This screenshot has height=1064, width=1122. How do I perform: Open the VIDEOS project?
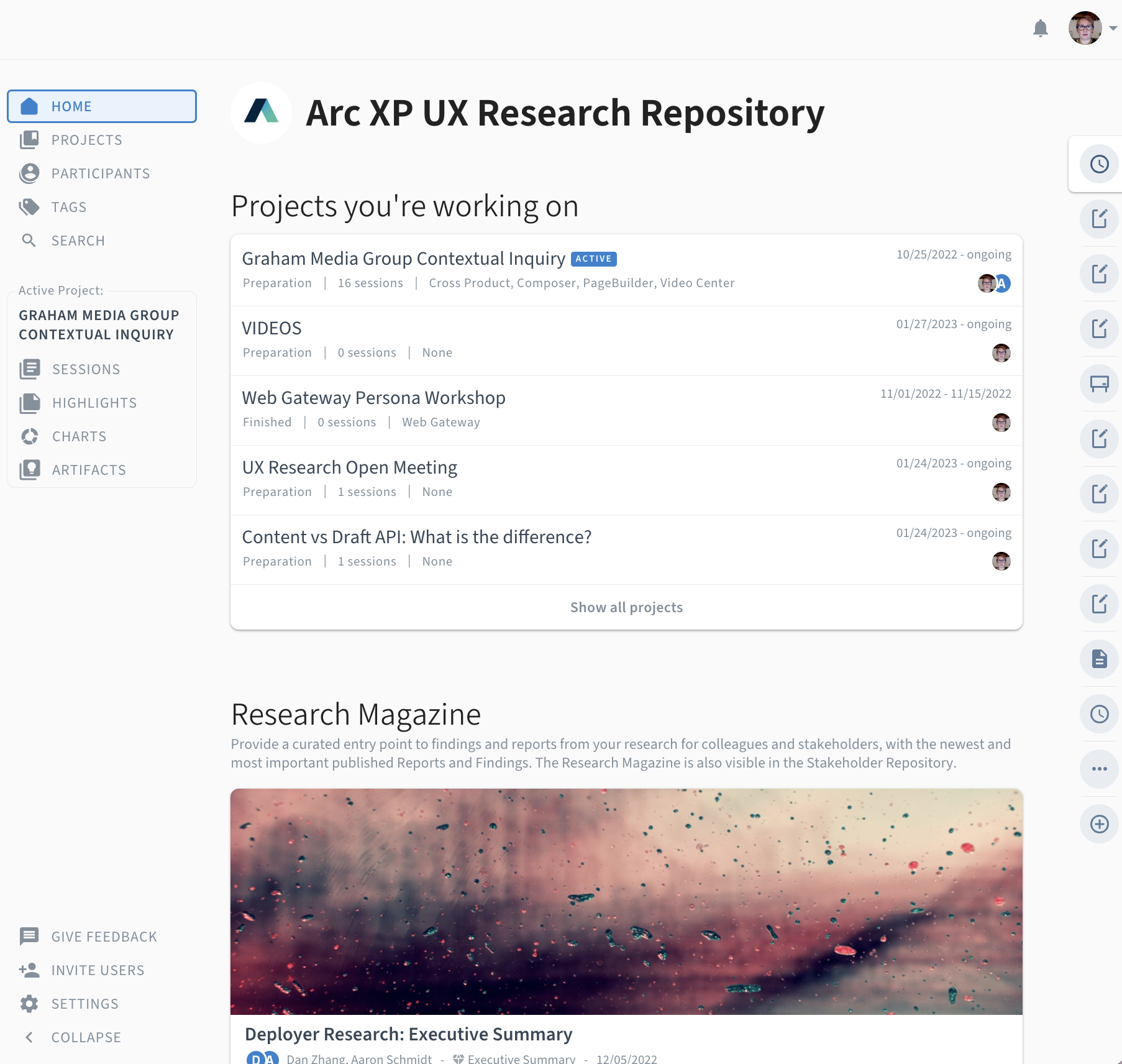(271, 328)
